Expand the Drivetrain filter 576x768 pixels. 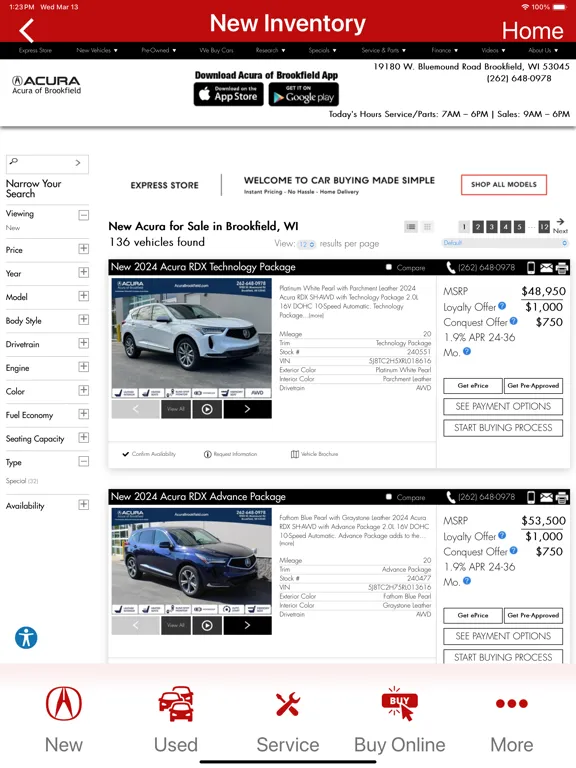(84, 343)
